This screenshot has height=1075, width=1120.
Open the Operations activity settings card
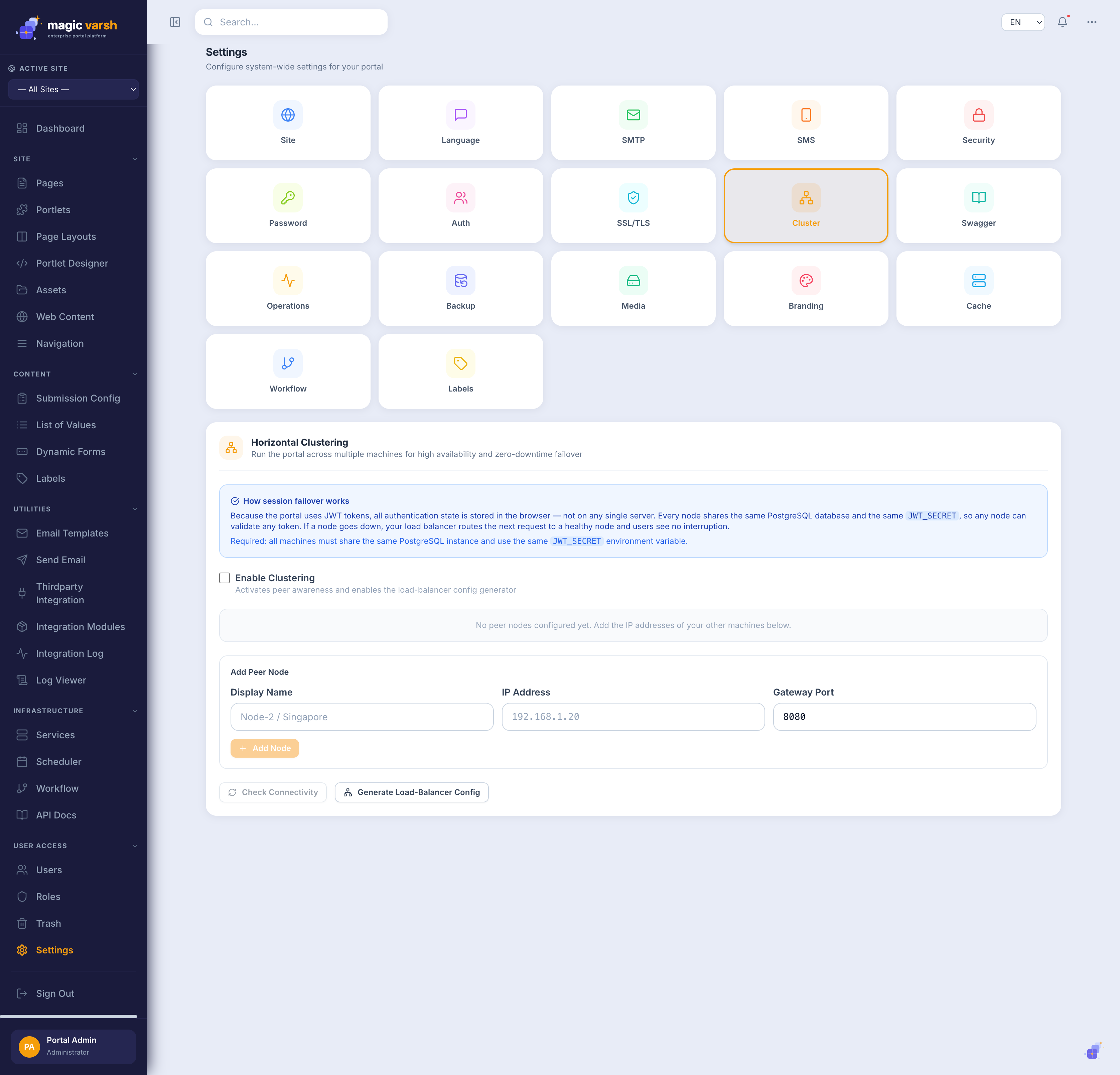point(288,288)
